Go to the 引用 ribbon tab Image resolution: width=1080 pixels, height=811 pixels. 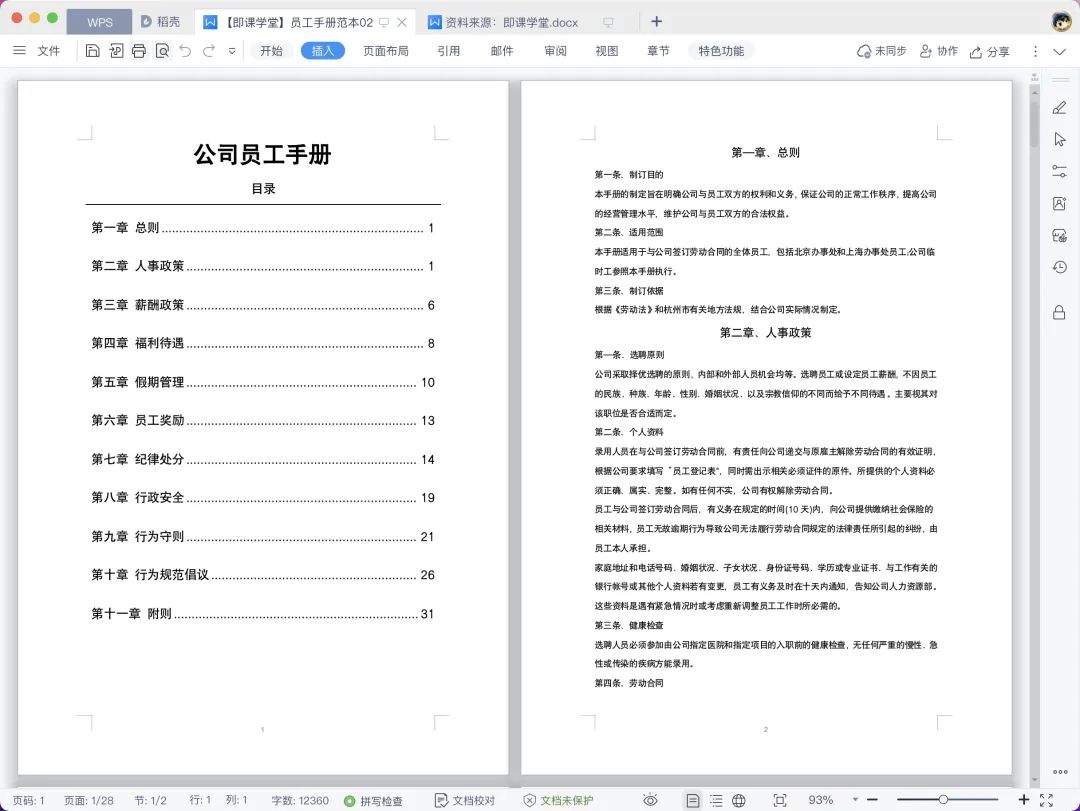448,51
